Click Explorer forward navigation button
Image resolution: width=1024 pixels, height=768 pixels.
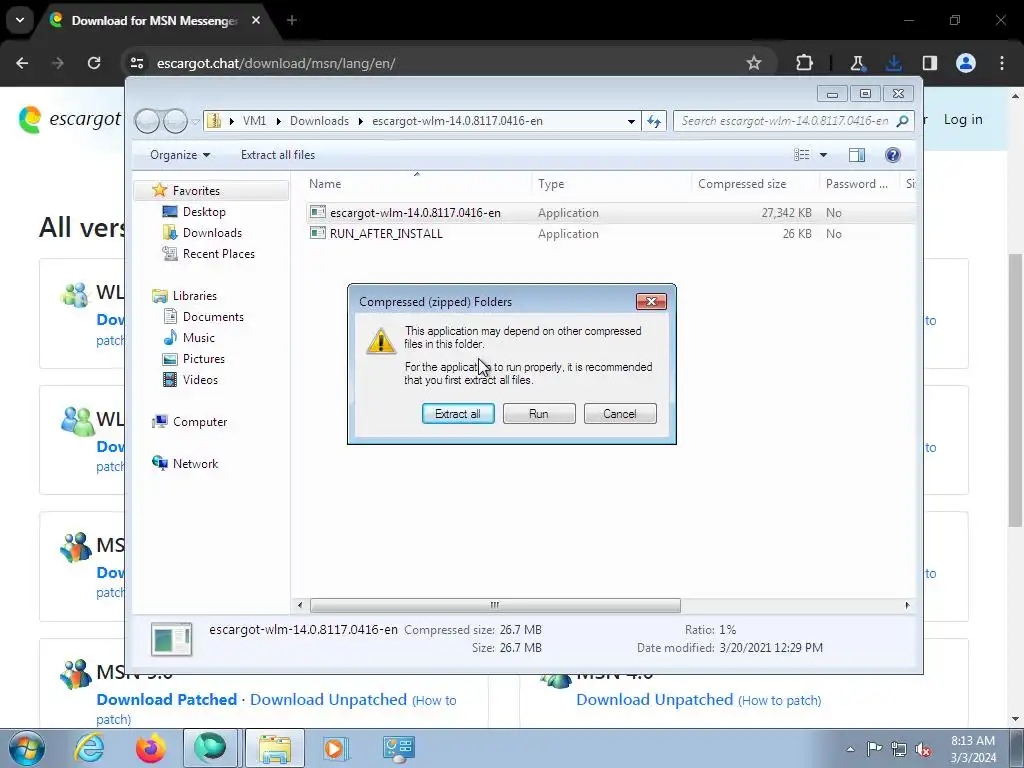coord(175,121)
